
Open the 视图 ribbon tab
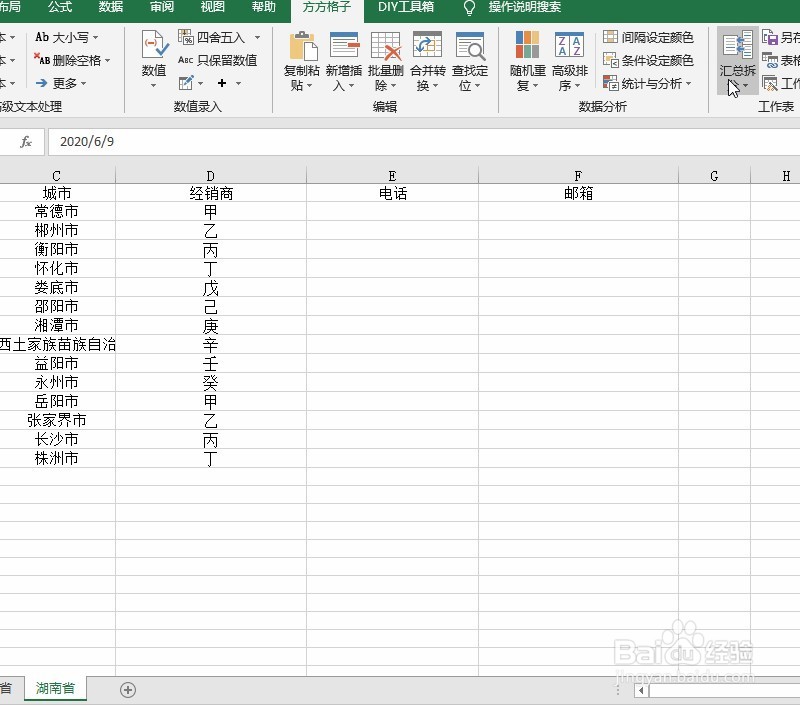(x=213, y=7)
